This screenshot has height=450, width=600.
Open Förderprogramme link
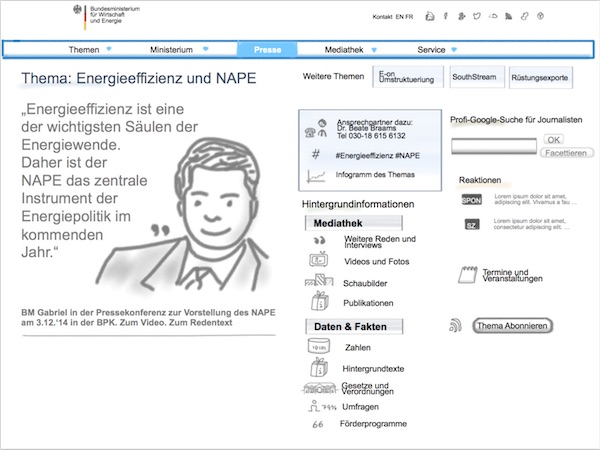click(373, 424)
